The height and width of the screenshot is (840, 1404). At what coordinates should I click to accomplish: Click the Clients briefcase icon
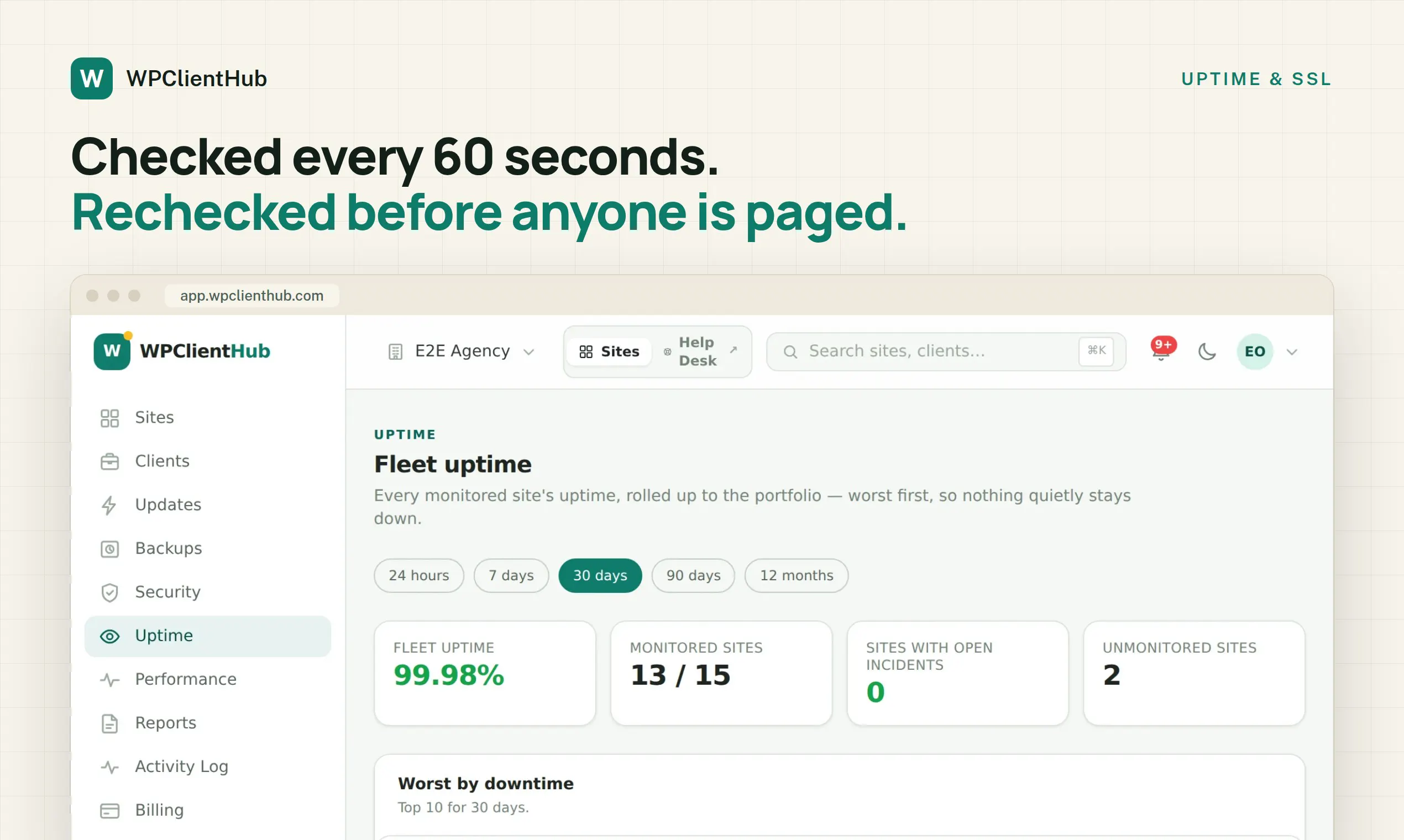tap(109, 462)
